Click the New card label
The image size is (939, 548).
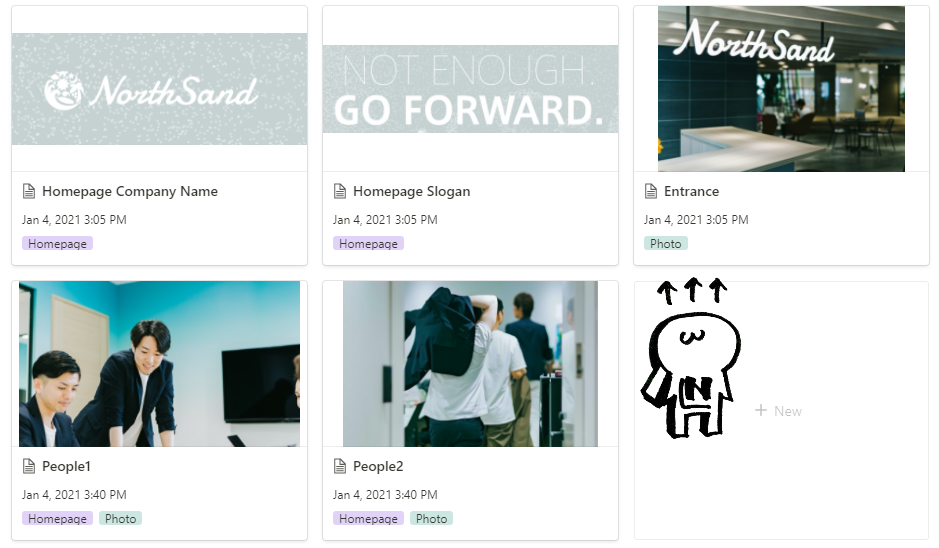787,411
